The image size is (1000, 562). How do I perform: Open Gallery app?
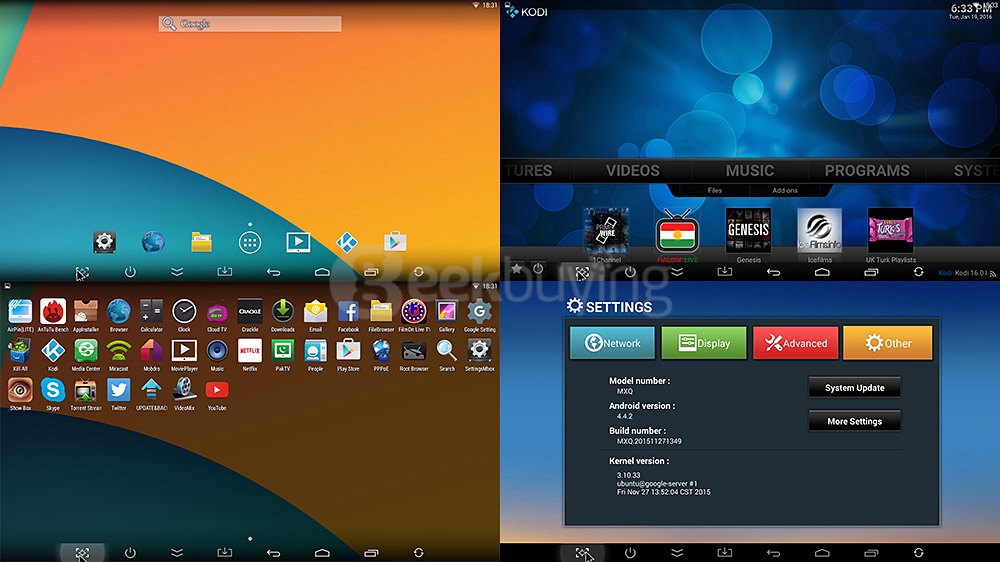tap(446, 315)
